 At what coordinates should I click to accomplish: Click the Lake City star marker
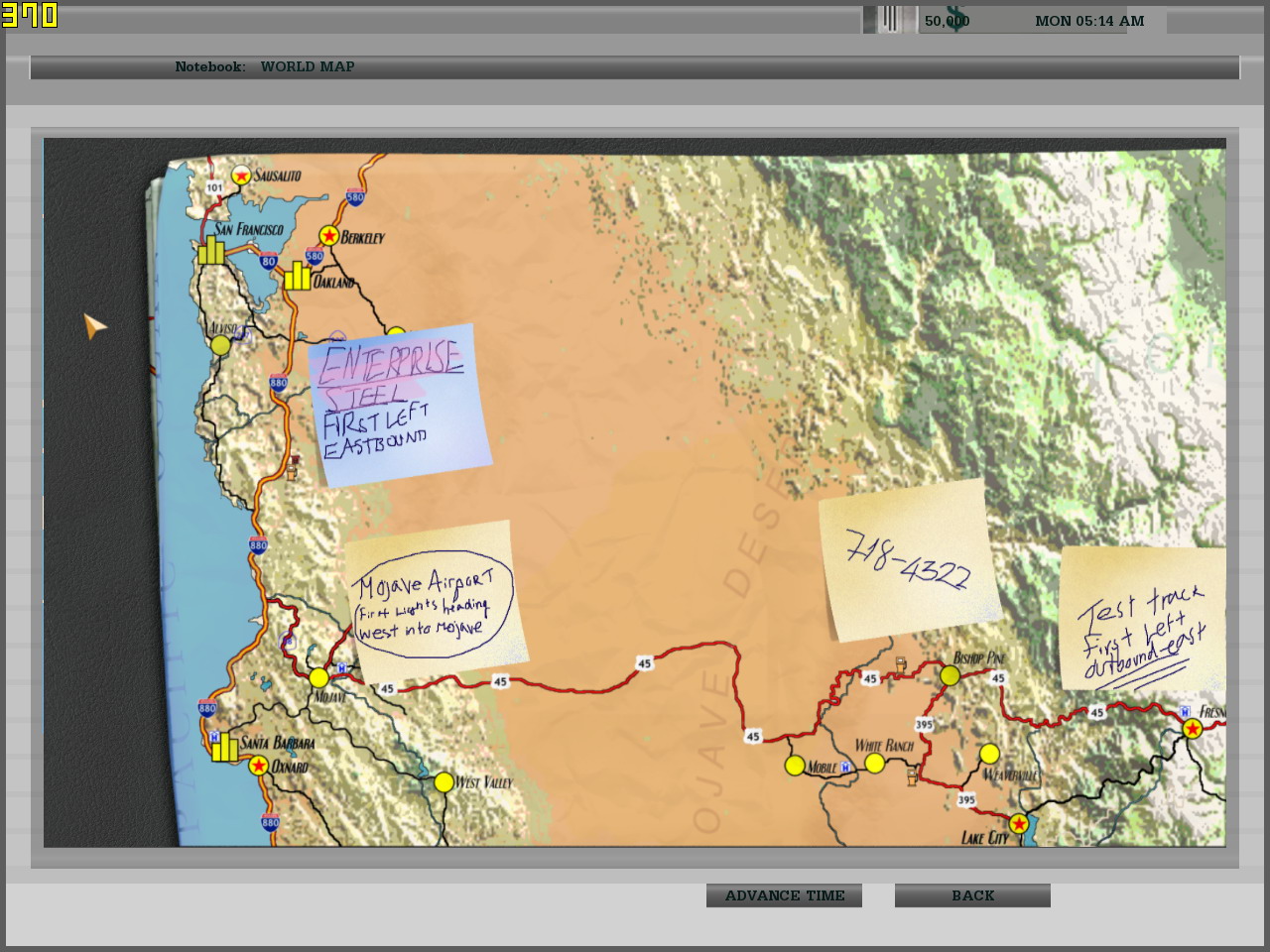point(1018,824)
